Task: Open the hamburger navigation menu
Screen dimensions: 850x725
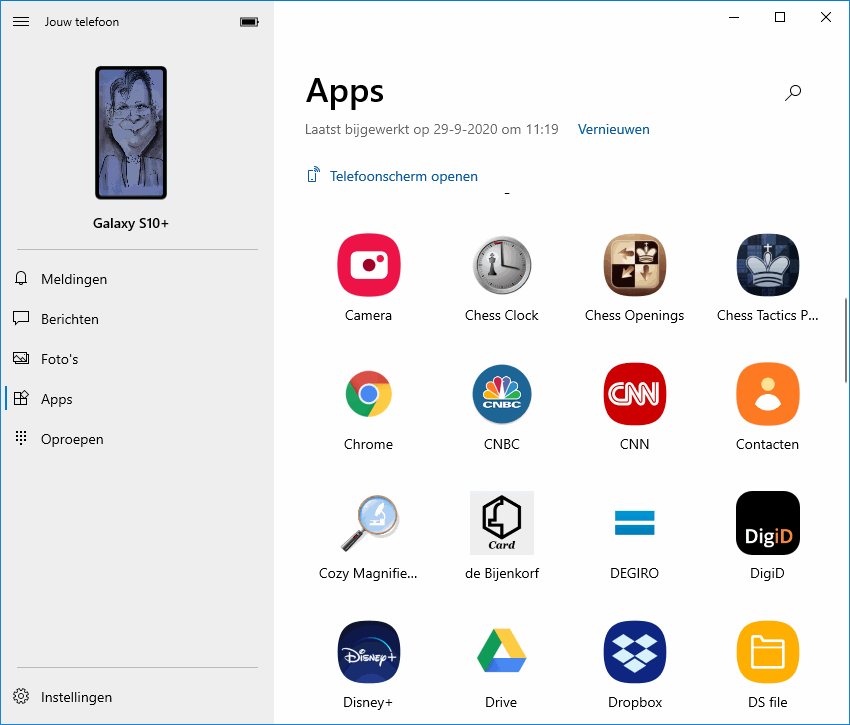Action: click(x=21, y=22)
